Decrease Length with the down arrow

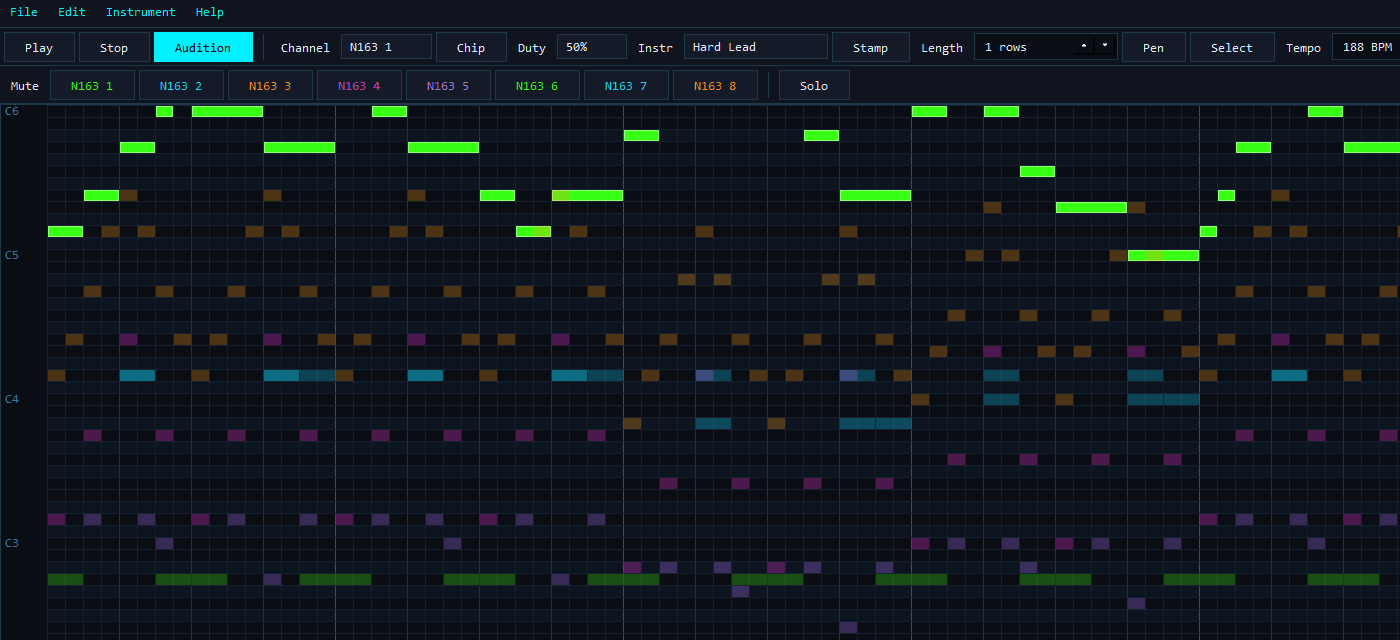point(1105,47)
